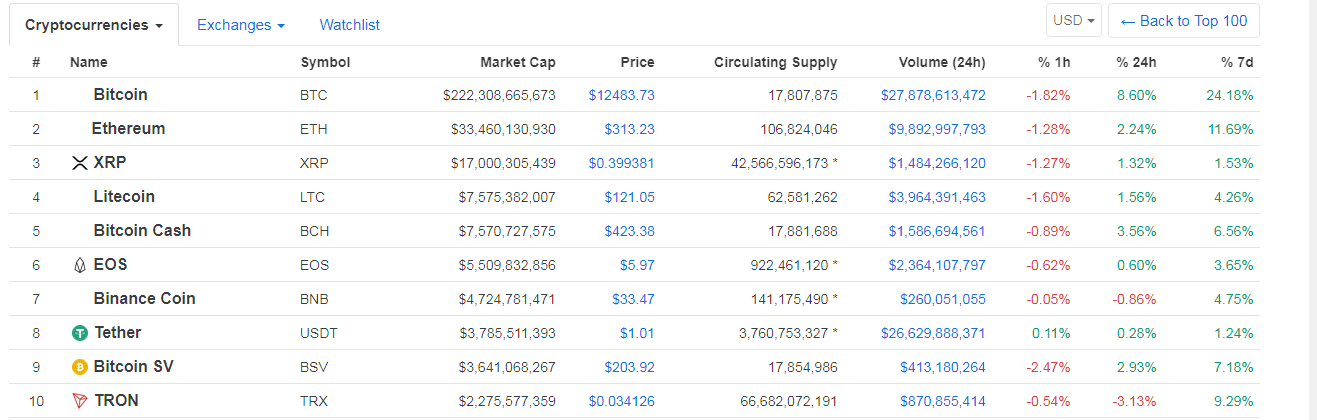This screenshot has height=420, width=1317.
Task: Click Litecoin's price of $121.05
Action: coord(629,197)
